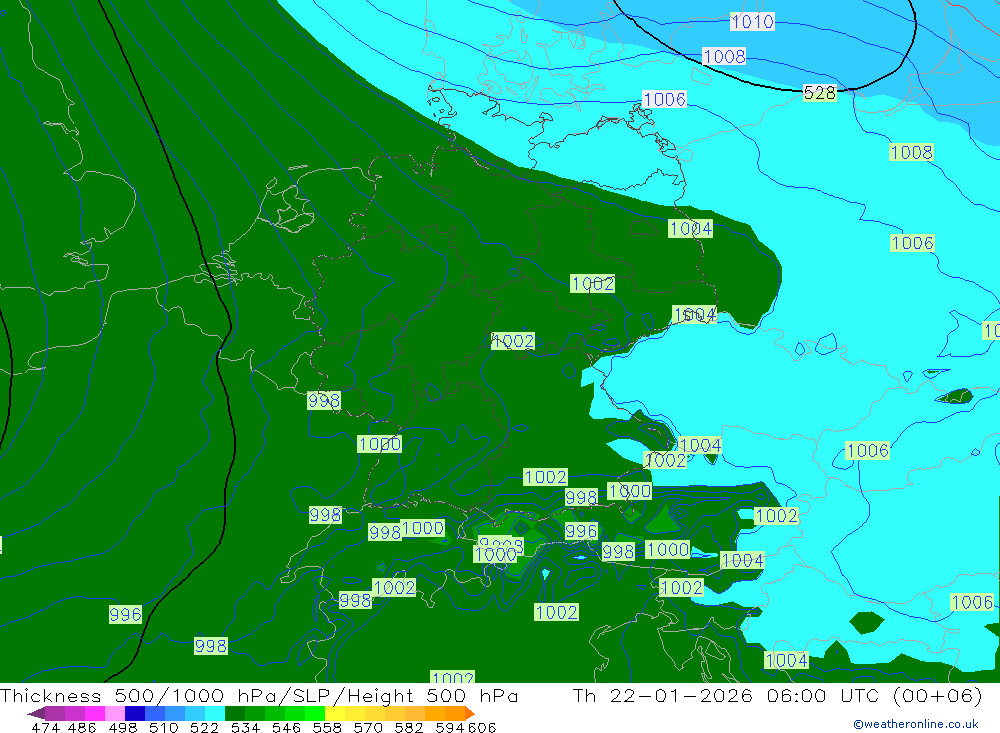Choose the navy blue legend swatch
This screenshot has height=733, width=1000.
point(135,713)
